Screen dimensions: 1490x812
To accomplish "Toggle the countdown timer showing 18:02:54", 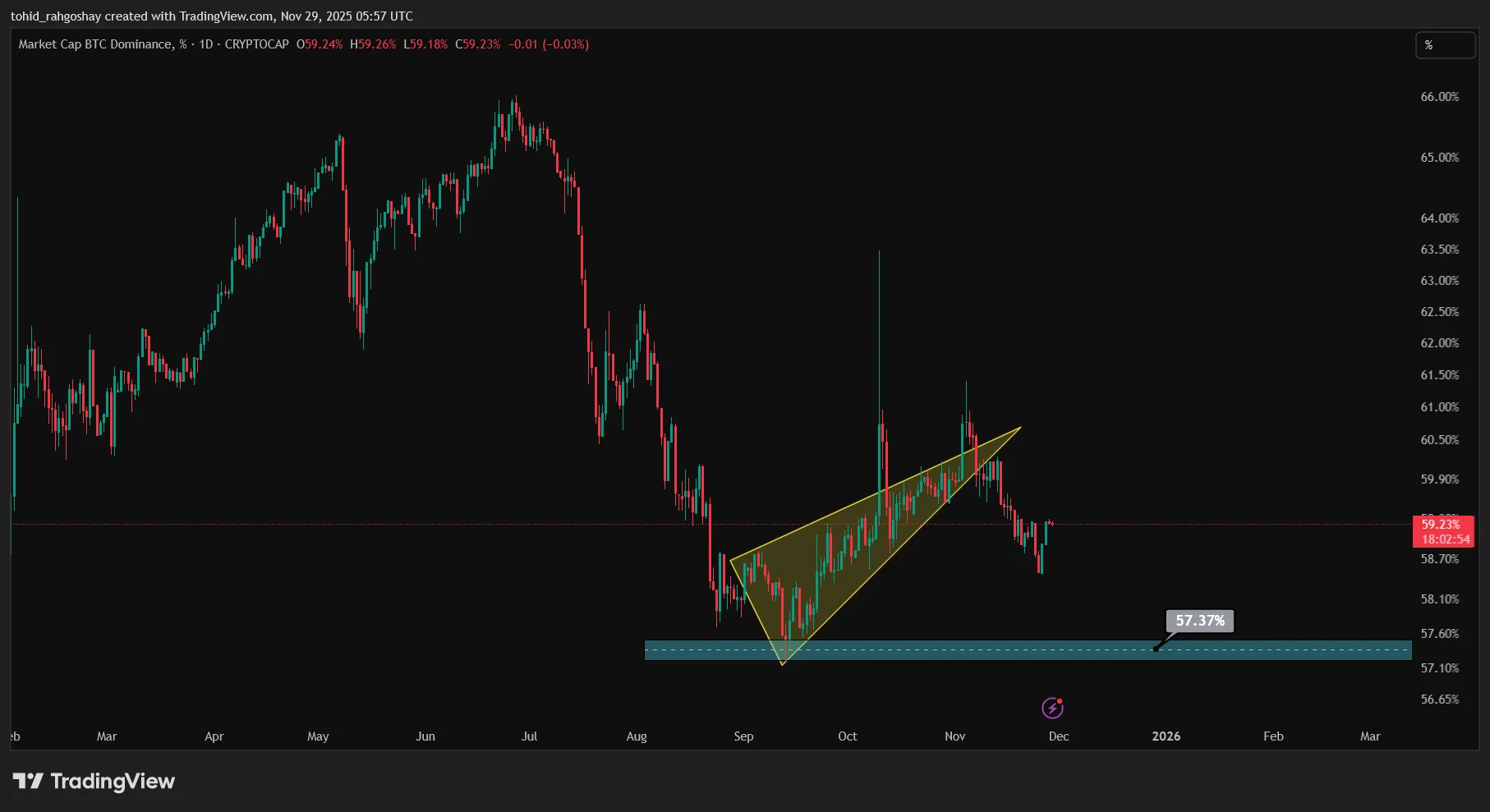I will click(x=1446, y=539).
